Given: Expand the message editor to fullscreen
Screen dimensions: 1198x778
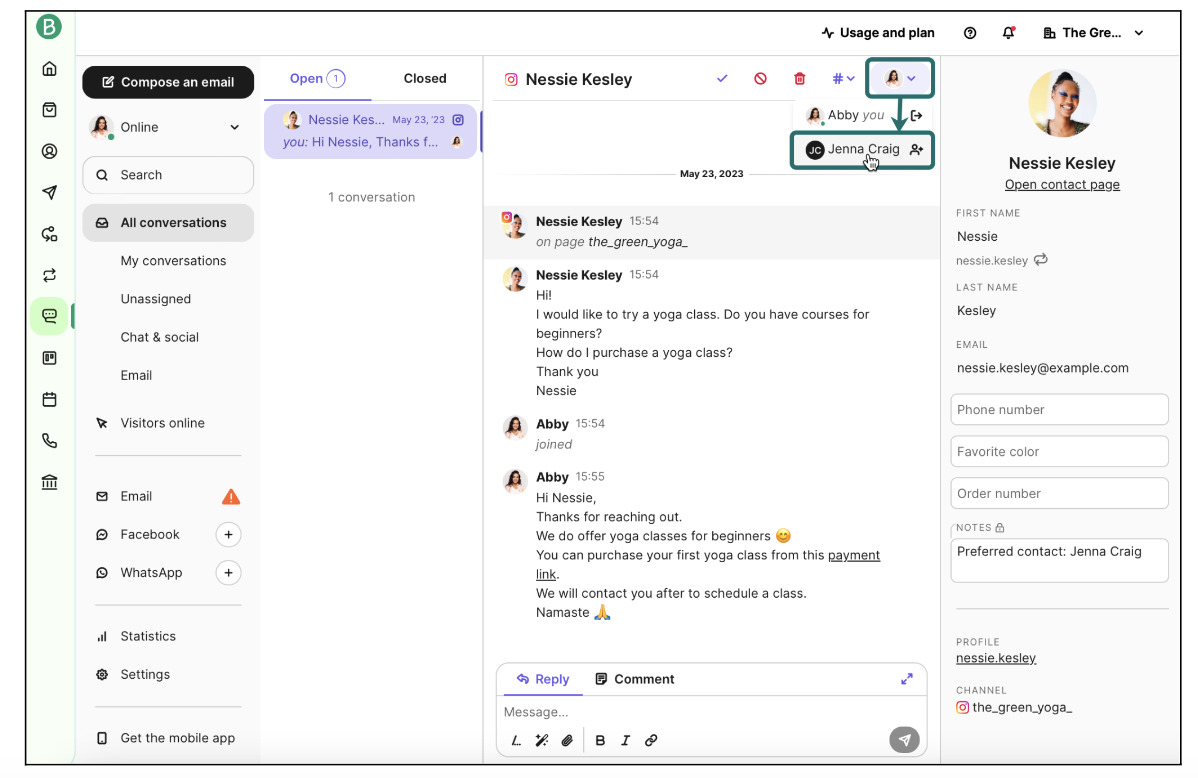Looking at the screenshot, I should [x=906, y=679].
